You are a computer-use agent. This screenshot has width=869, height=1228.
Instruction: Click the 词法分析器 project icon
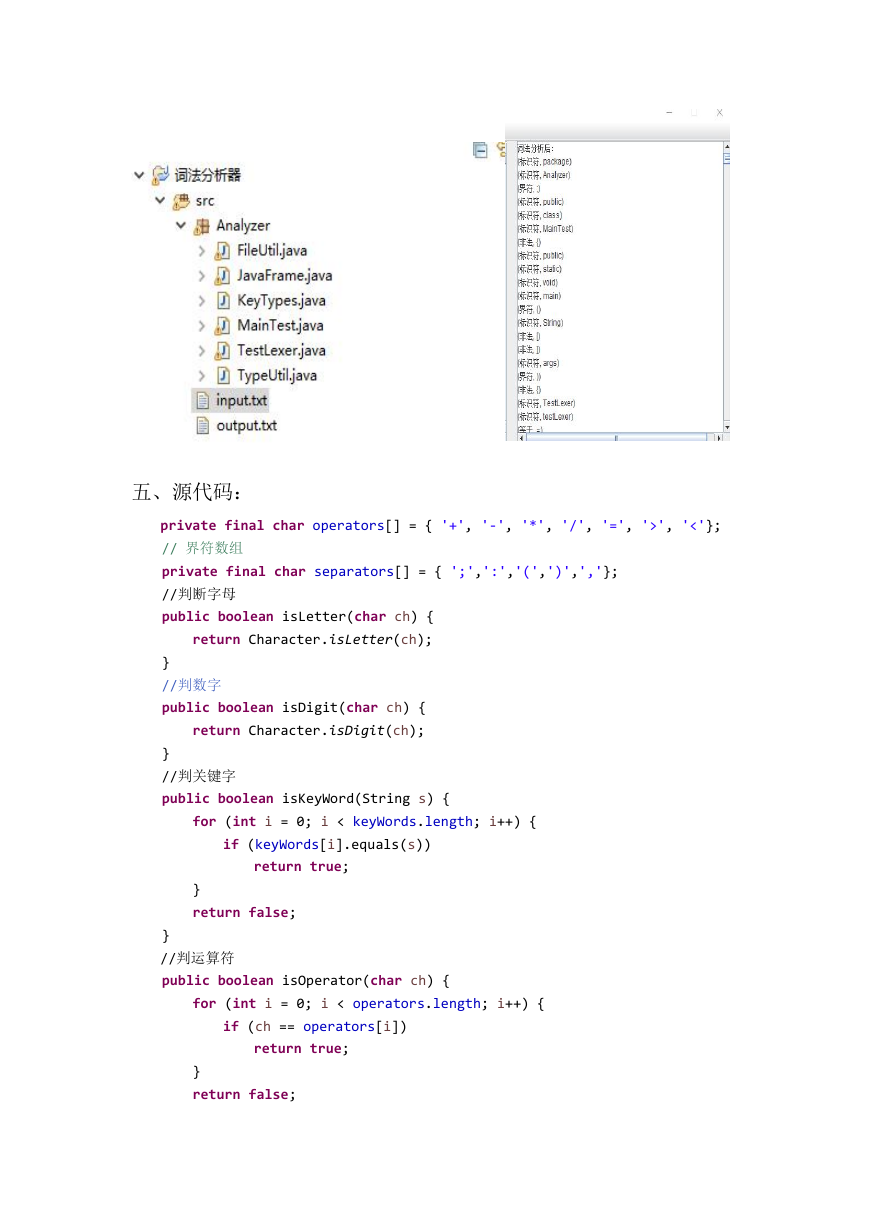(x=161, y=175)
